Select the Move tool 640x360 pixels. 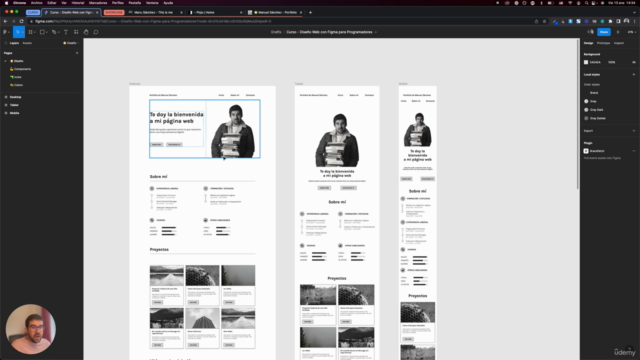[x=18, y=32]
